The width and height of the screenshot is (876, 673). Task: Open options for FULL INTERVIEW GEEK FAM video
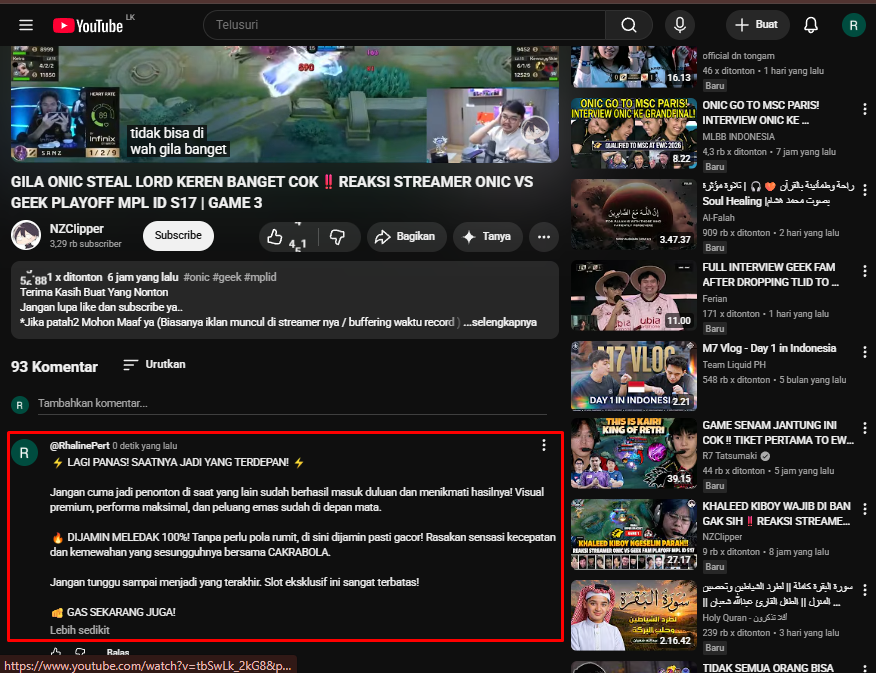pyautogui.click(x=865, y=271)
